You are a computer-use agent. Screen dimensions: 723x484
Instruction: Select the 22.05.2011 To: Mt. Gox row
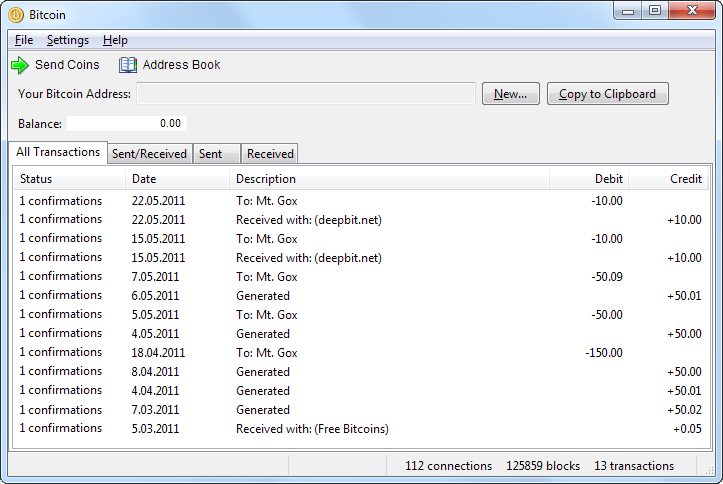[361, 201]
